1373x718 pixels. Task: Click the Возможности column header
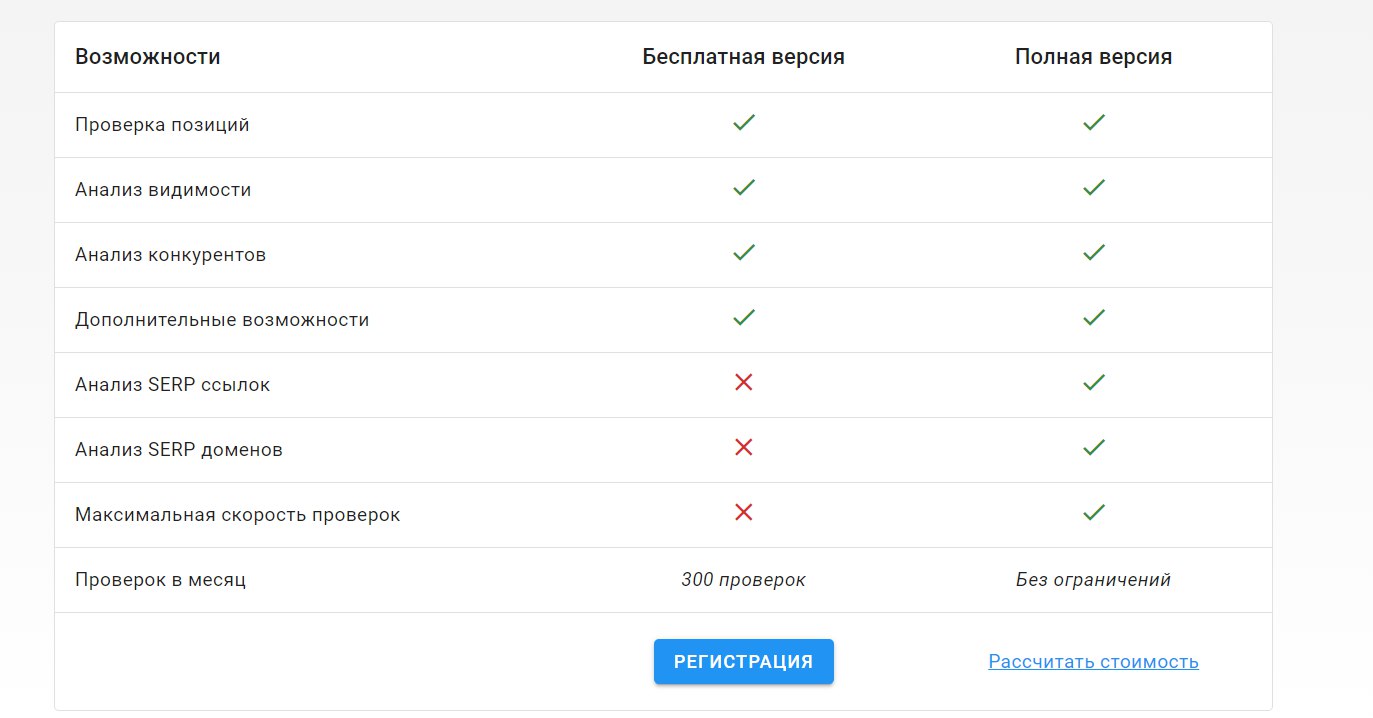148,57
